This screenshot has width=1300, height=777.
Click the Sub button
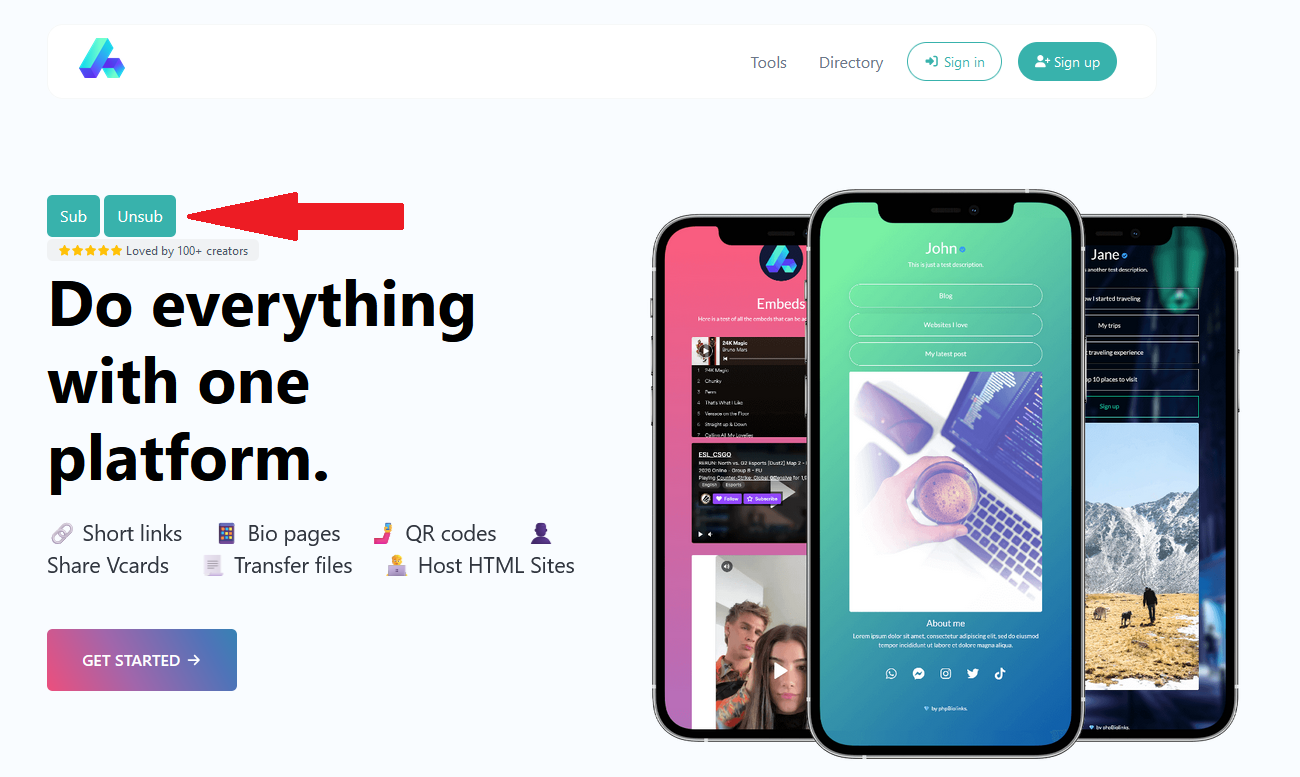coord(73,216)
